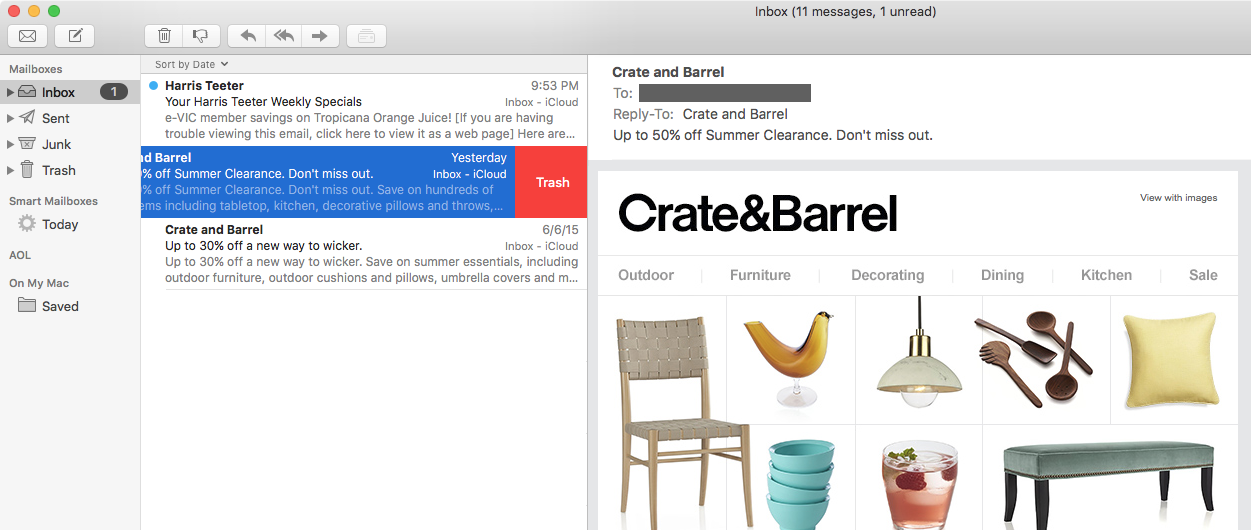
Task: Expand the Trash mailbox triangle
Action: click(x=10, y=170)
